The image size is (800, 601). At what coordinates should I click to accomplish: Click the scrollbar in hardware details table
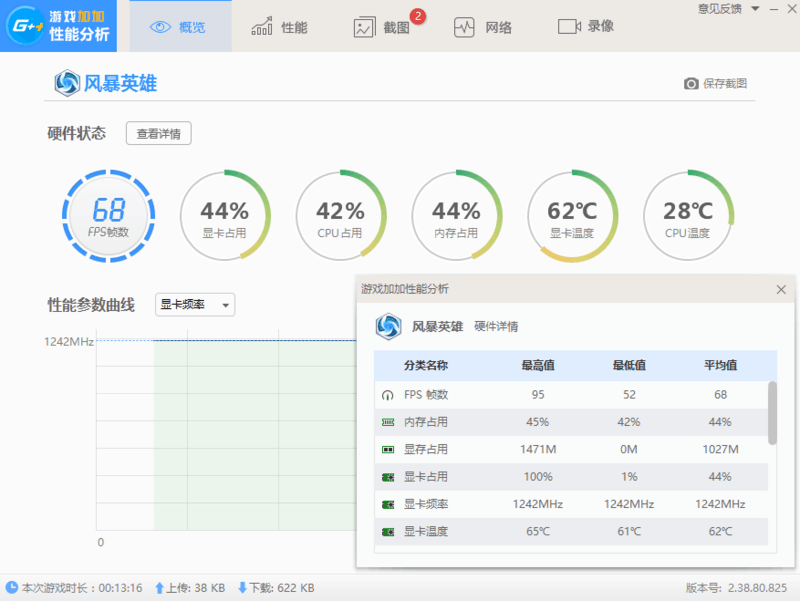(x=772, y=412)
